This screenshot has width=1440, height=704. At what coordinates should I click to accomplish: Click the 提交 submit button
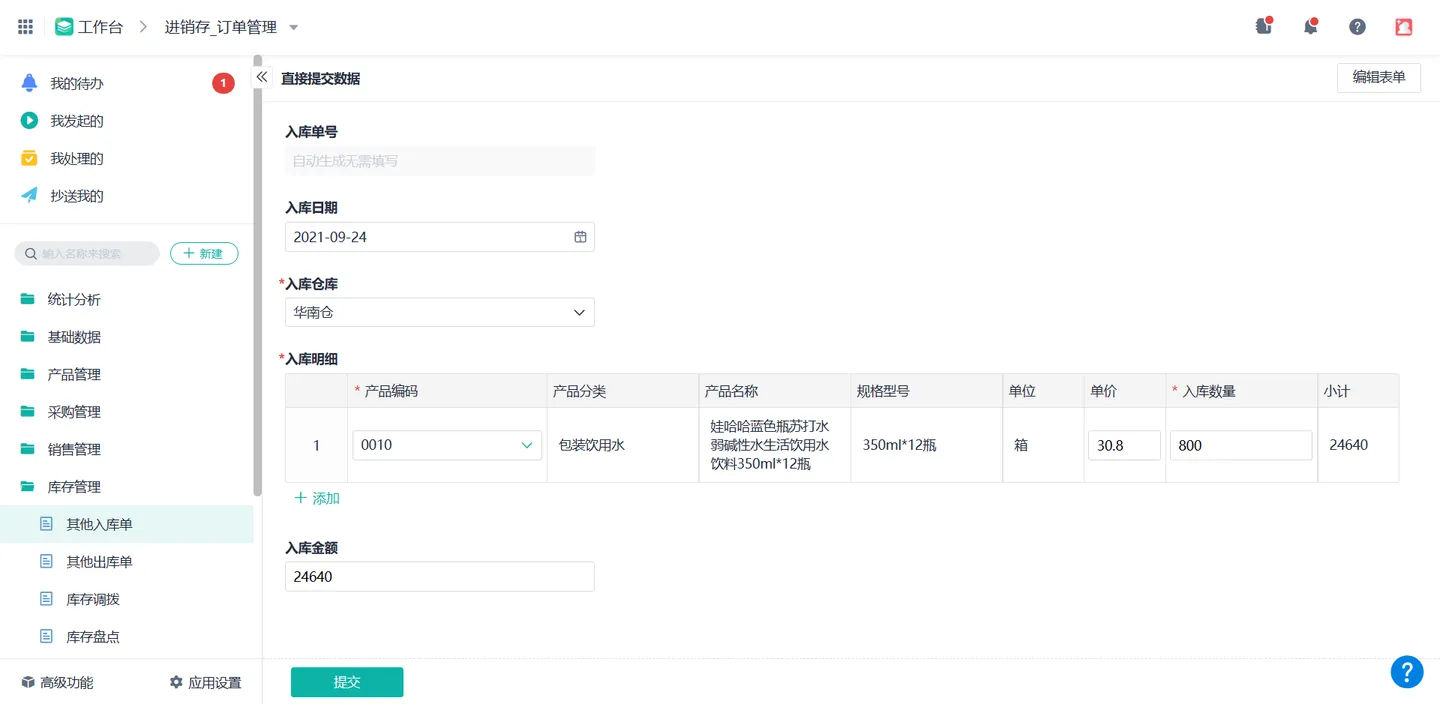coord(347,682)
